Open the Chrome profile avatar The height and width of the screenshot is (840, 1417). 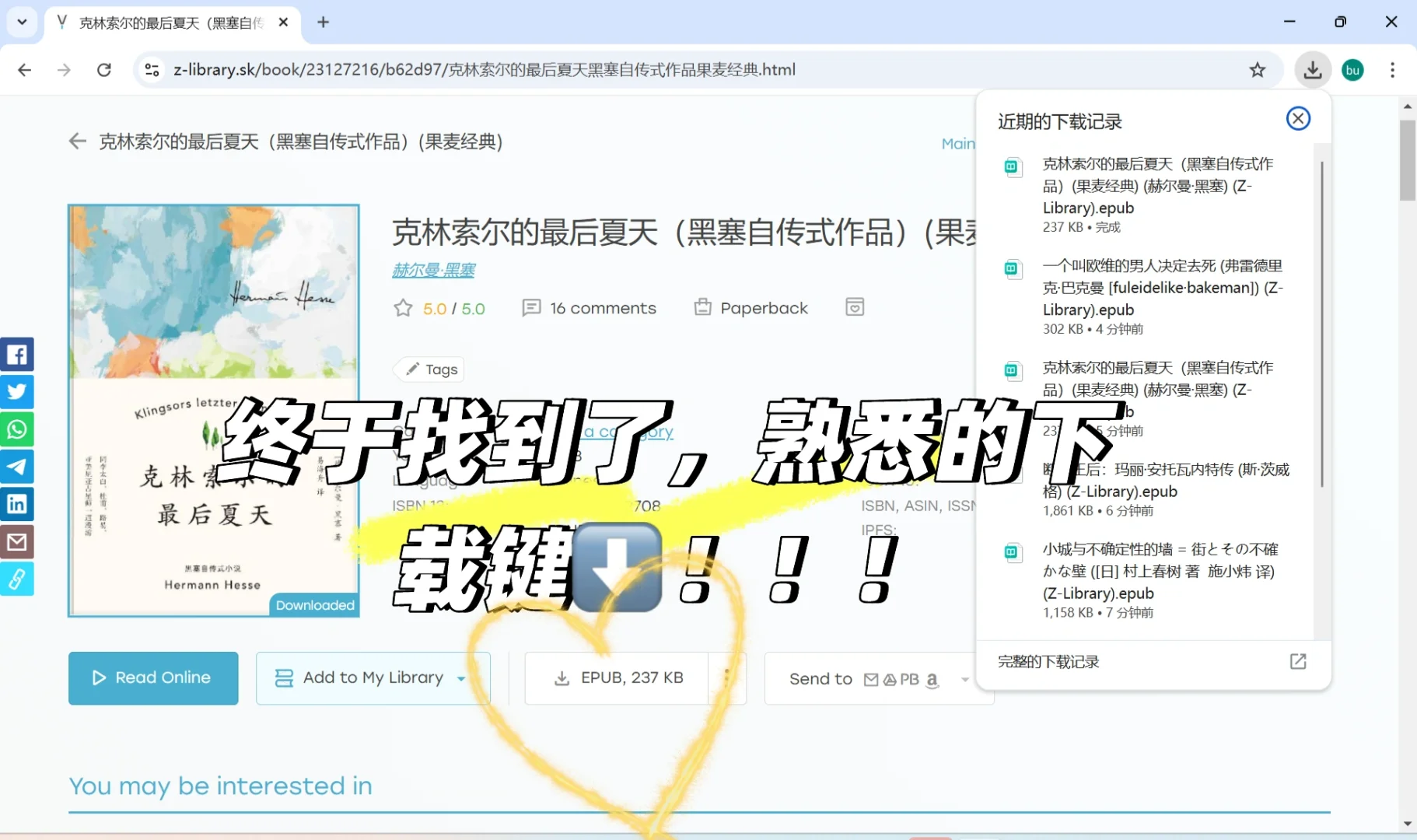tap(1353, 70)
